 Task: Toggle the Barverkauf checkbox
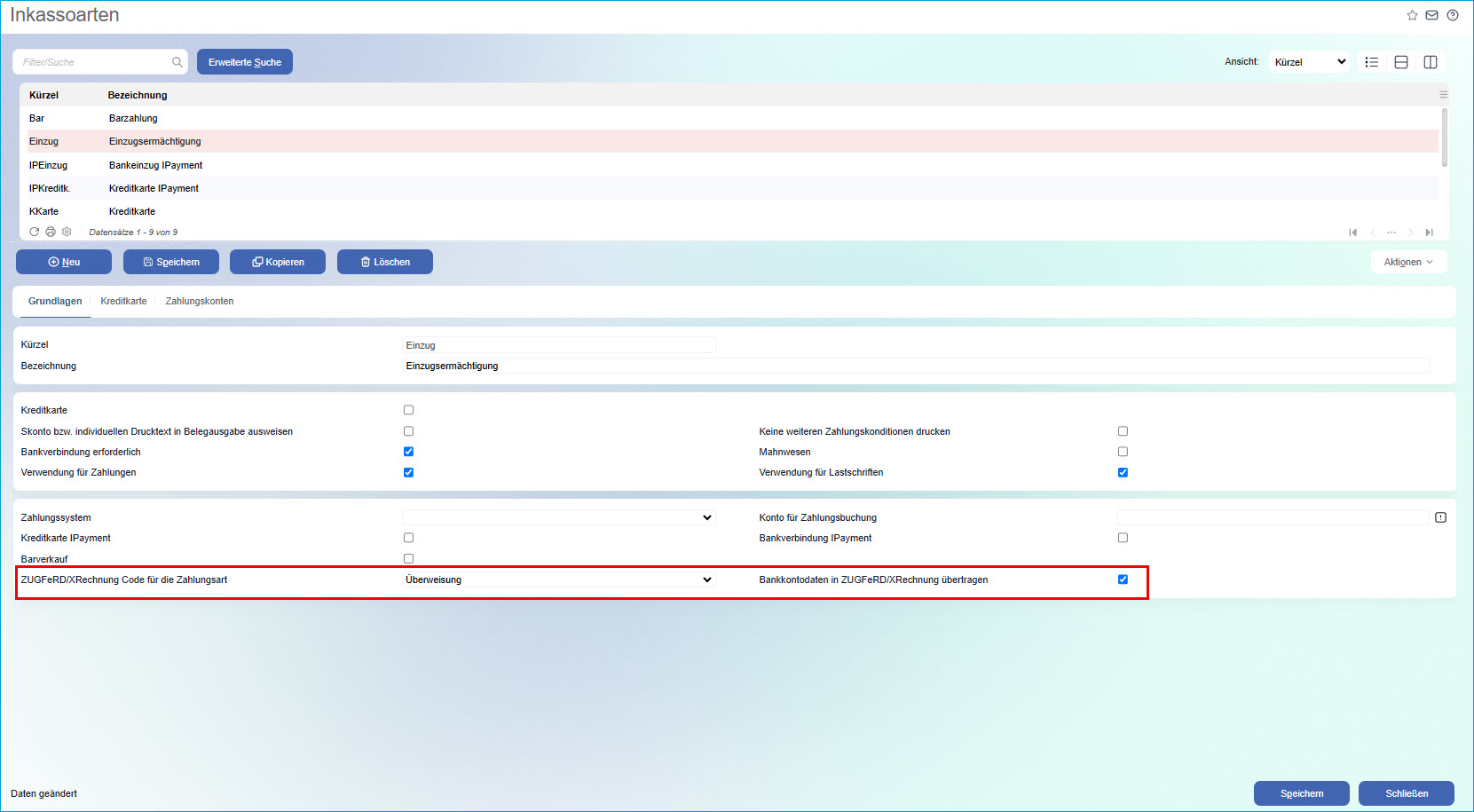pyautogui.click(x=408, y=559)
